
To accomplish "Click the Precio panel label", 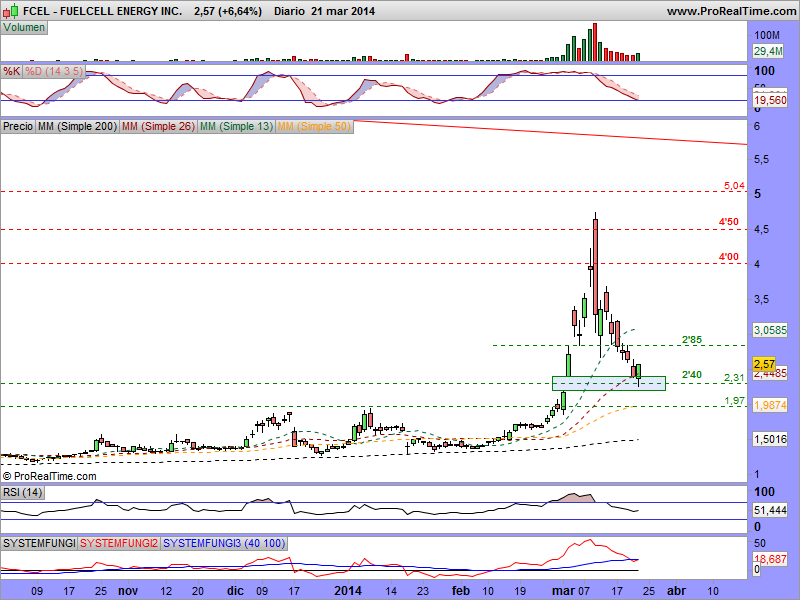I will click(18, 126).
